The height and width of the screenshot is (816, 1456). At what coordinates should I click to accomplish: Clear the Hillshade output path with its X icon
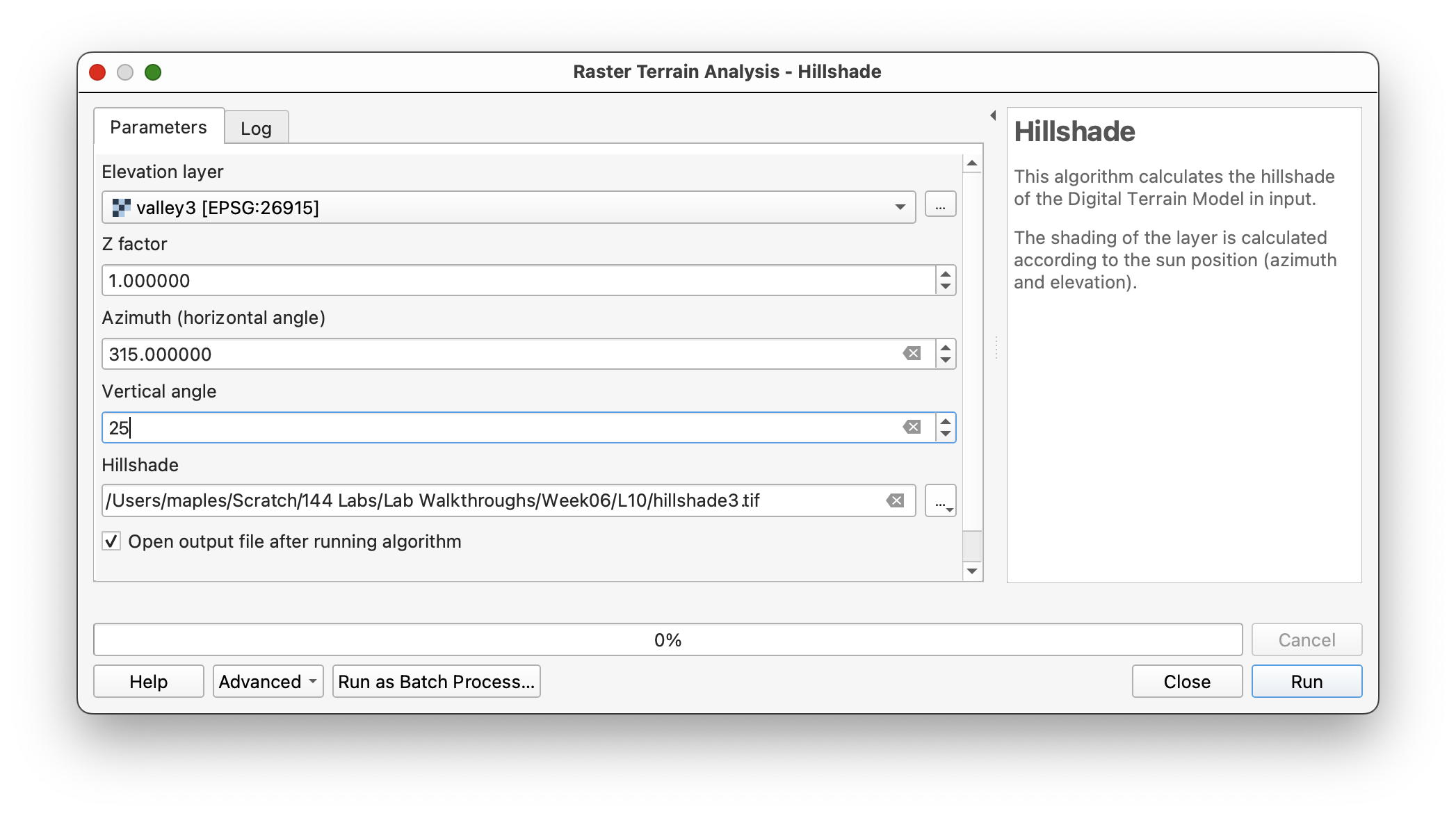[895, 501]
